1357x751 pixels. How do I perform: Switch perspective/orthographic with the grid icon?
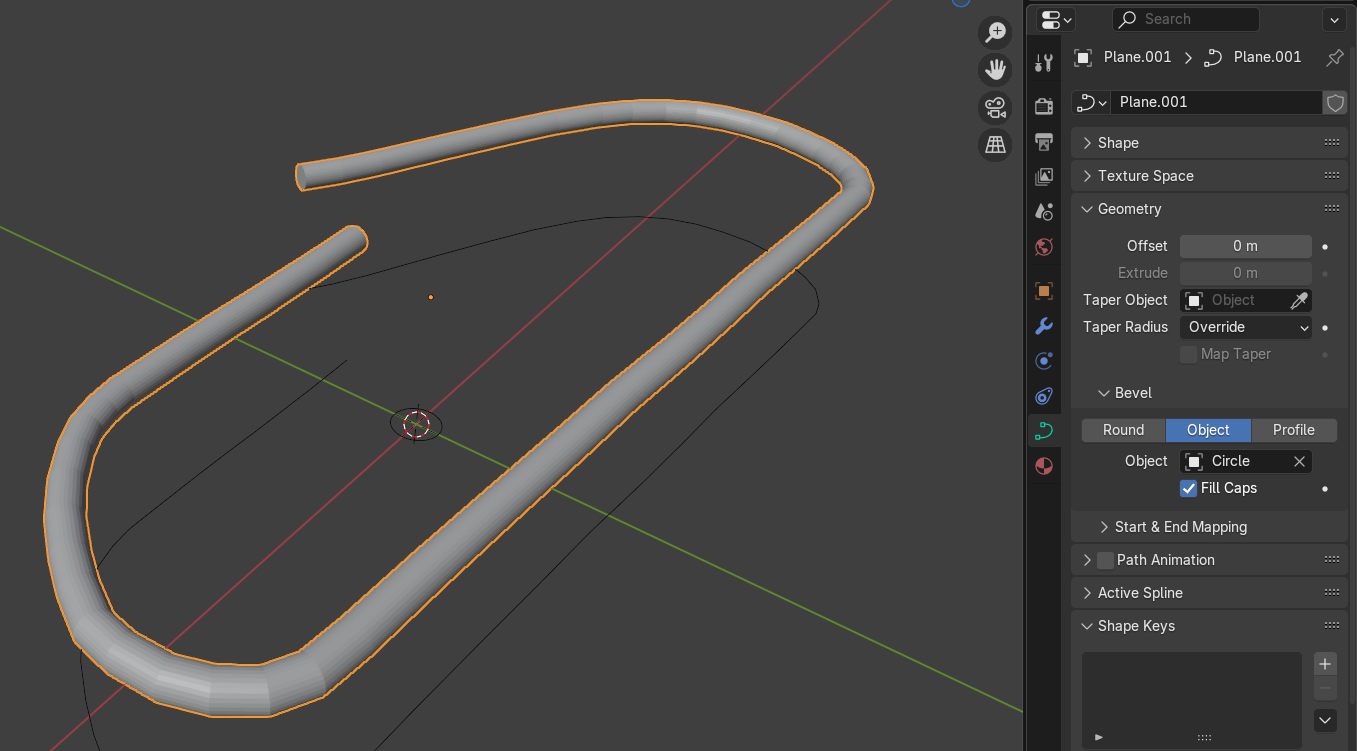tap(995, 145)
